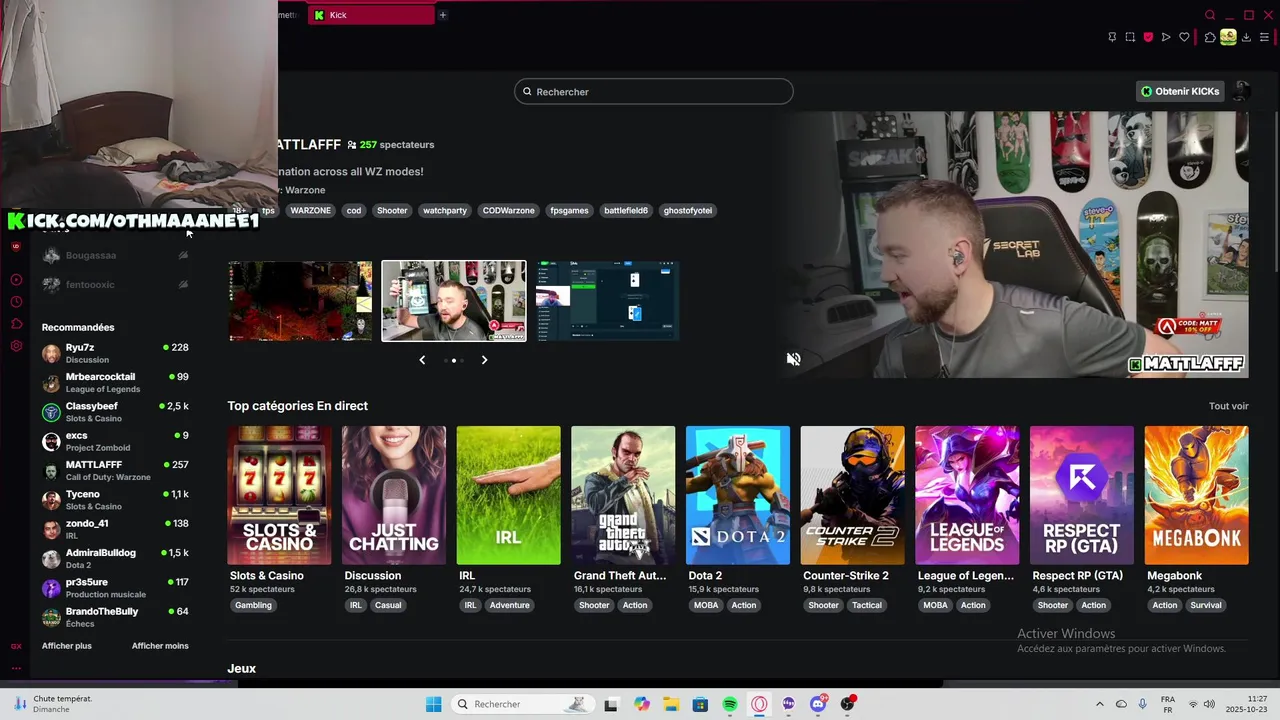The height and width of the screenshot is (720, 1280).
Task: Open the Dota 2 category card
Action: click(738, 496)
